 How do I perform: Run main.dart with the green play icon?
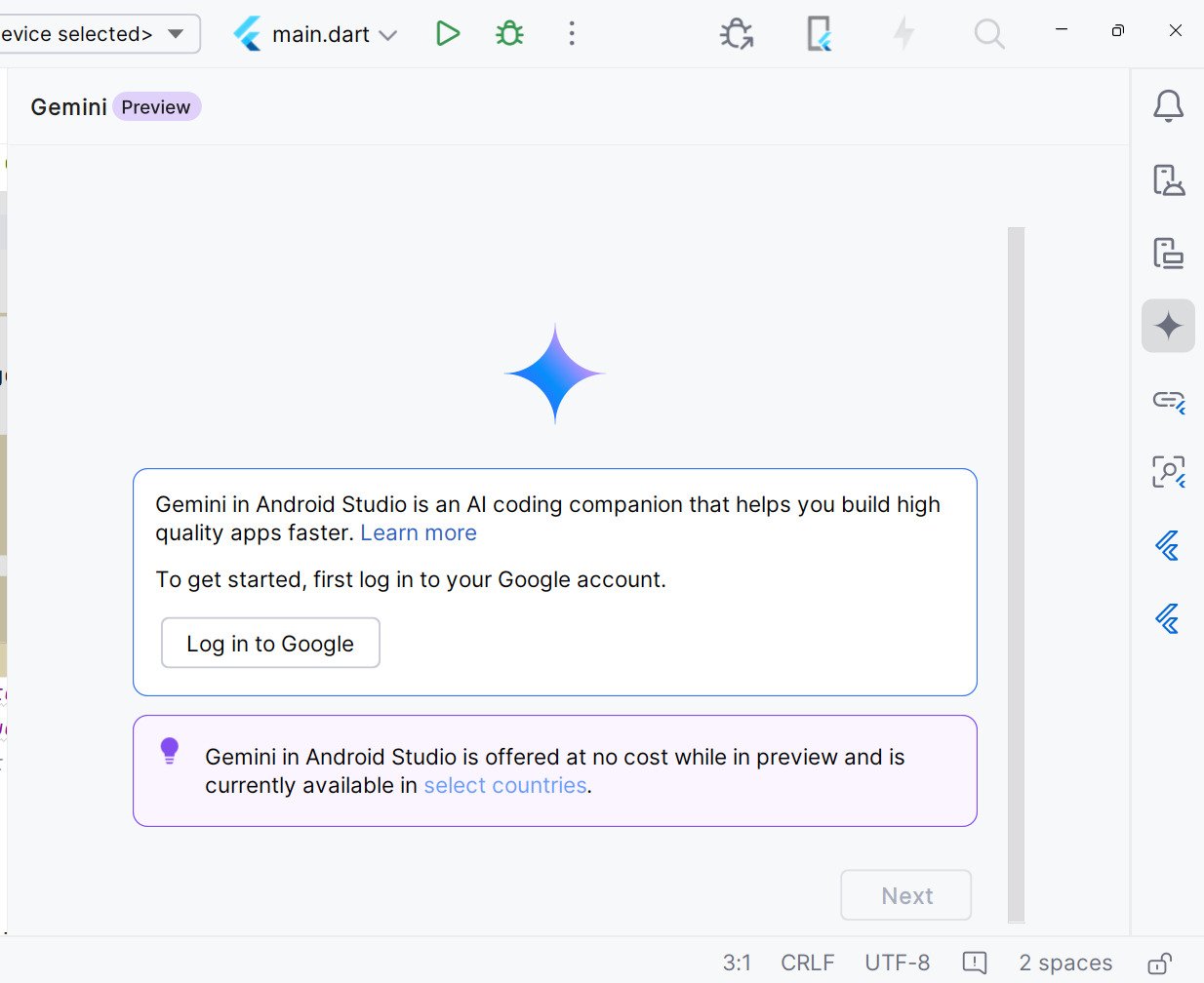coord(447,34)
